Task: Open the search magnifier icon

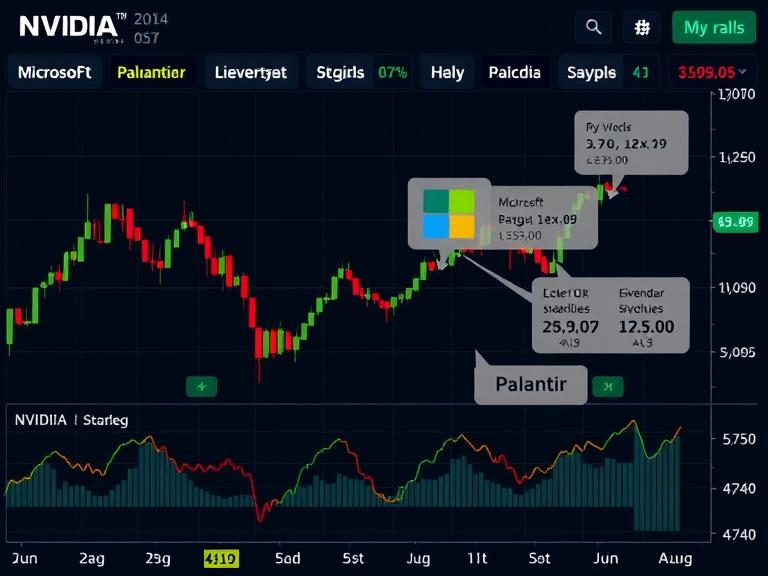Action: click(593, 27)
